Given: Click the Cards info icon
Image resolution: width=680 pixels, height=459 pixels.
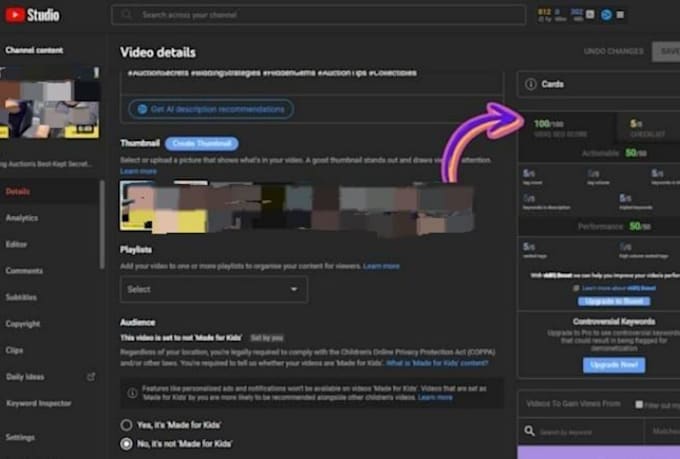Looking at the screenshot, I should [x=530, y=84].
